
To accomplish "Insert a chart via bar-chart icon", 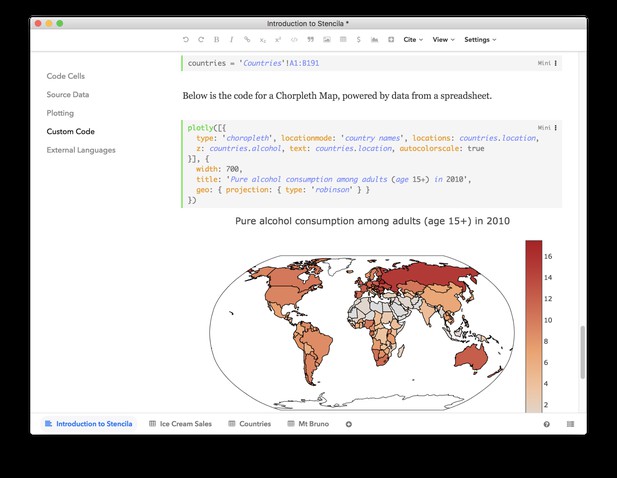I will coord(375,40).
